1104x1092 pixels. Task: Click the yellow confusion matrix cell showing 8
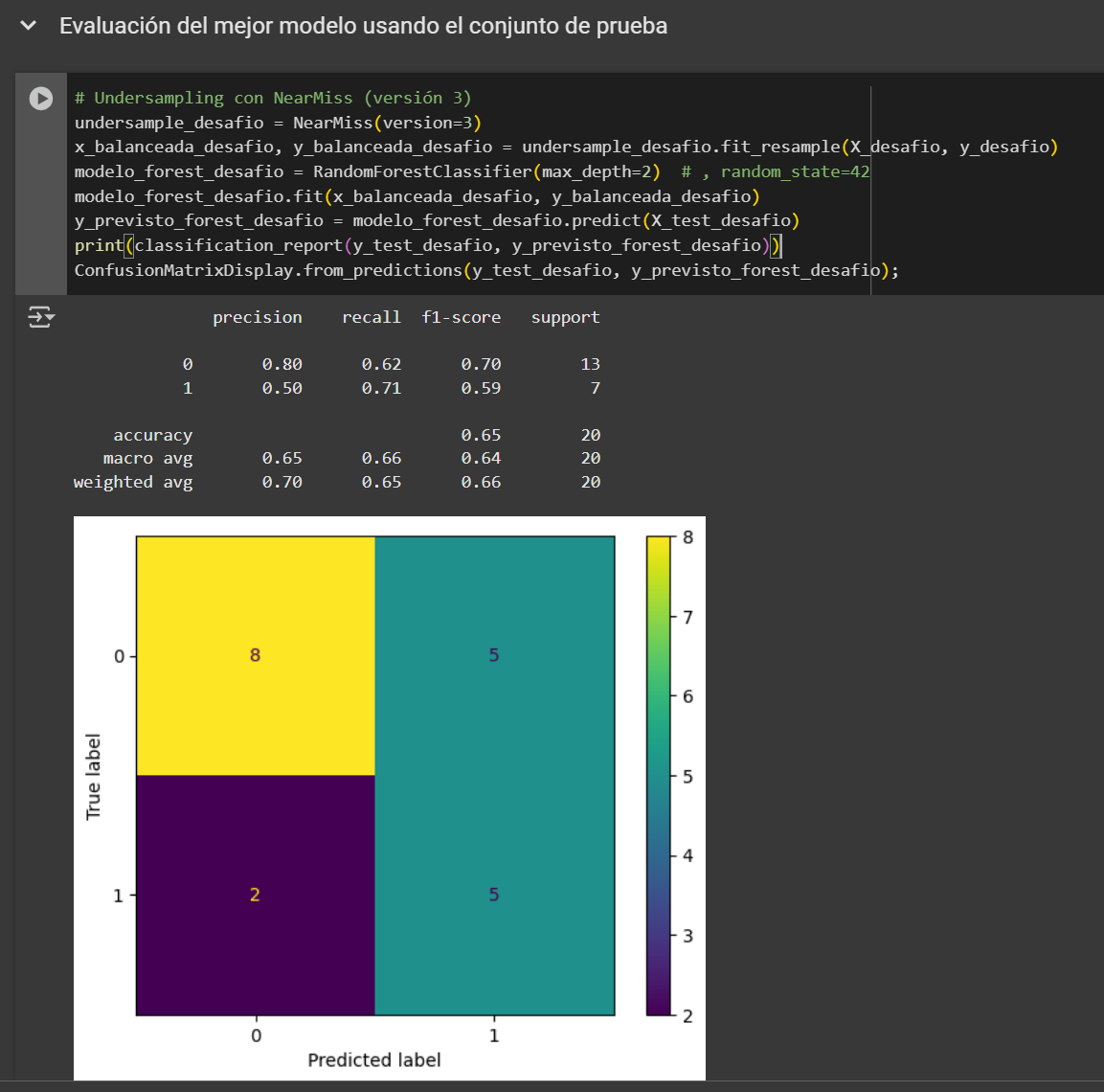255,655
